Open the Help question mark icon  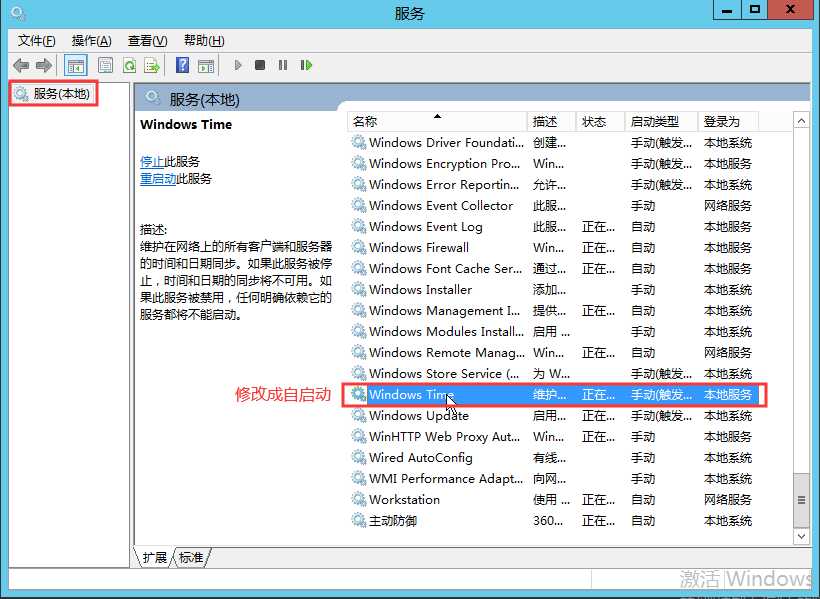183,65
